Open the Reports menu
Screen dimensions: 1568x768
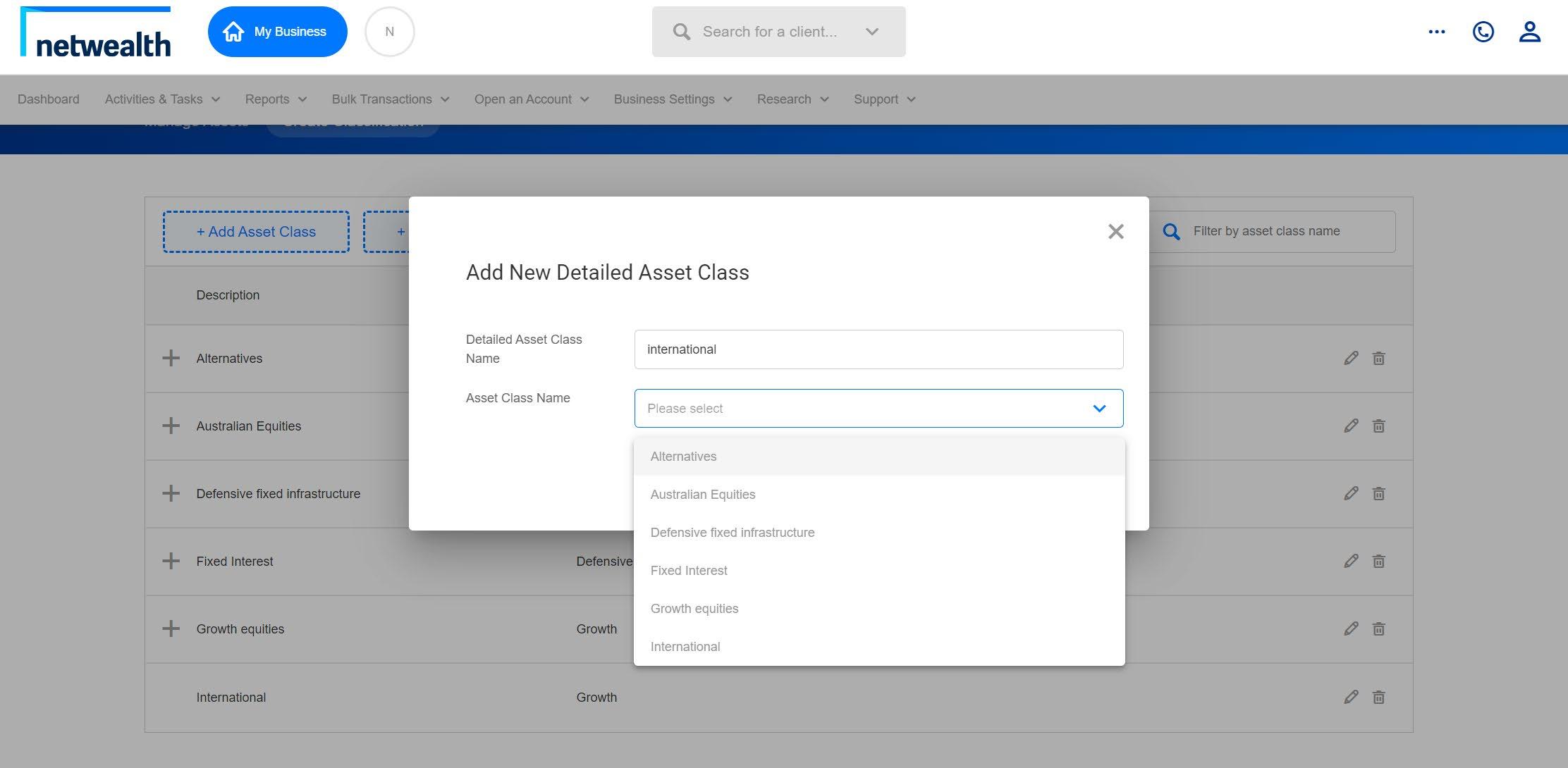coord(275,99)
